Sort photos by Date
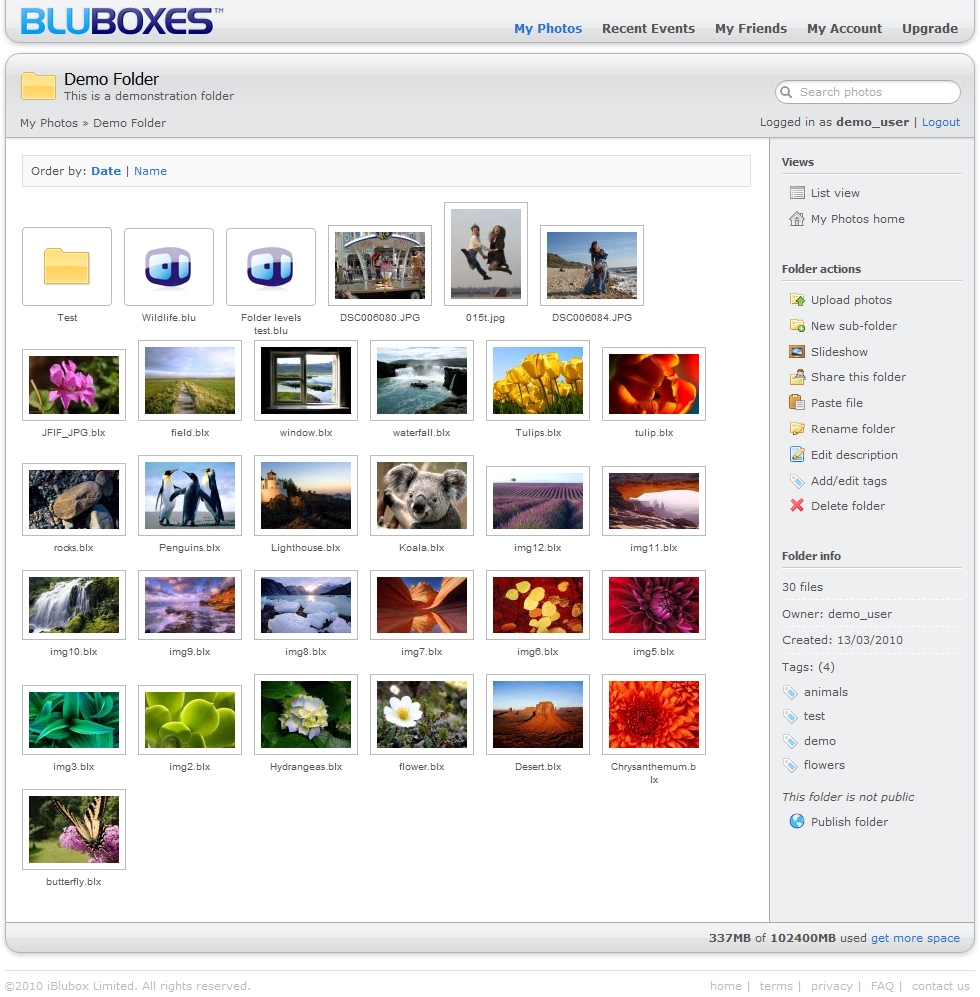Image resolution: width=980 pixels, height=997 pixels. (106, 171)
